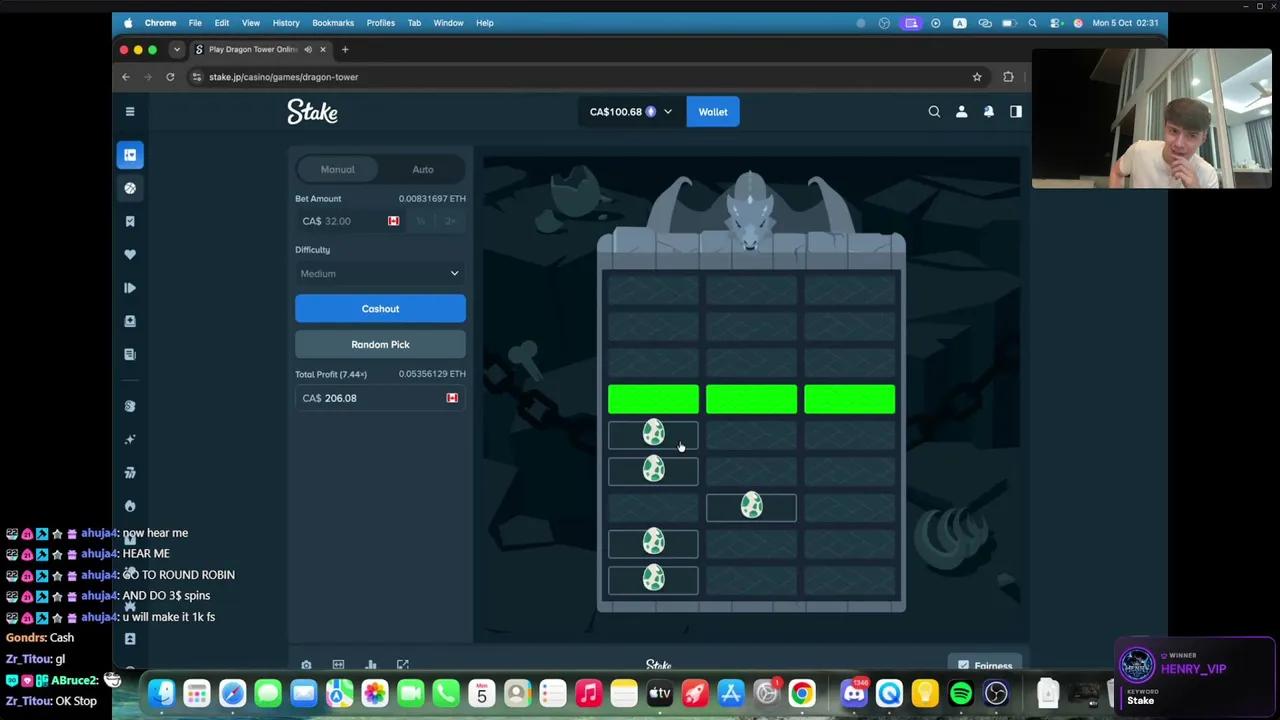Open game settings gear below the tower
The width and height of the screenshot is (1280, 720).
tap(306, 665)
